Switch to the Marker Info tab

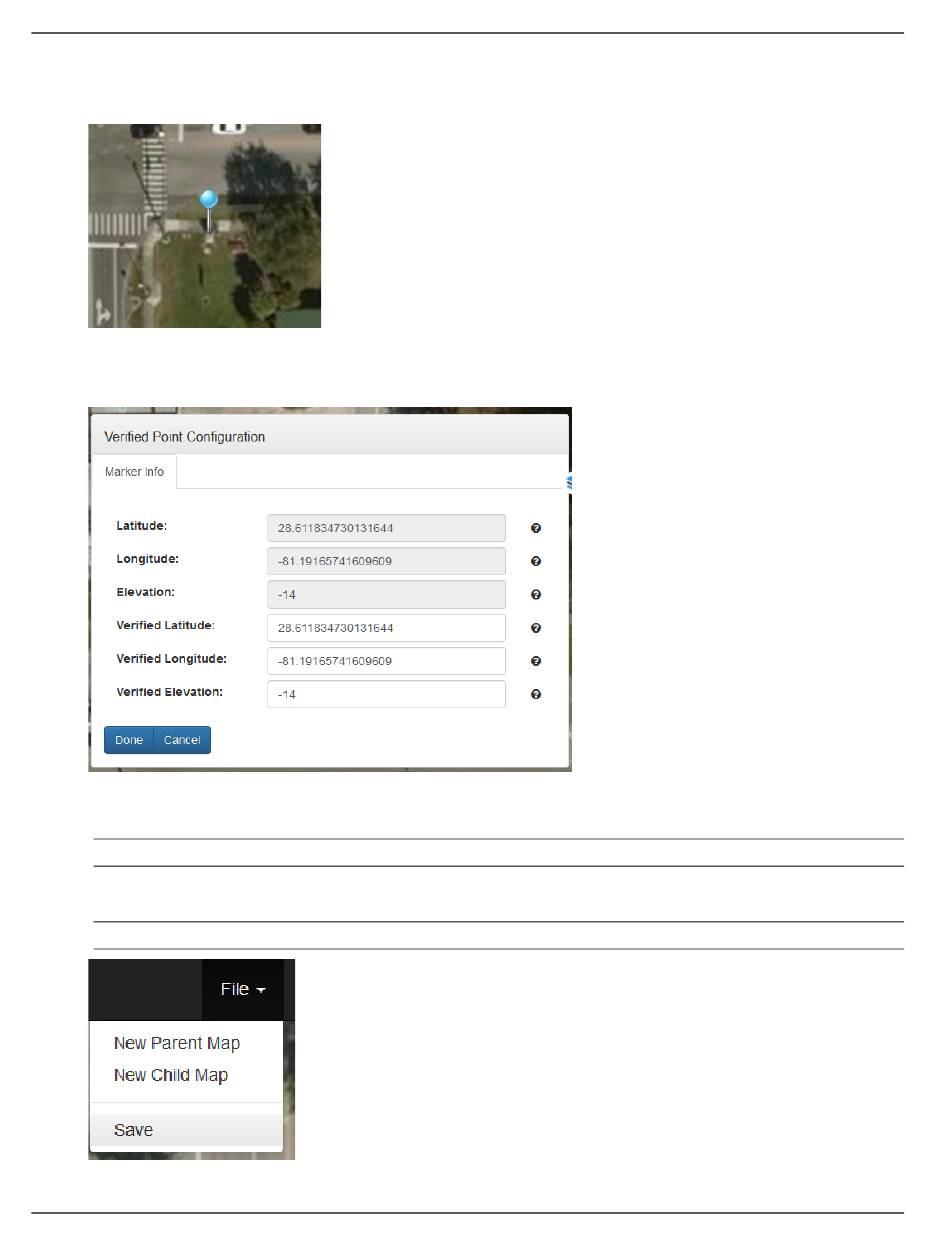(x=134, y=472)
